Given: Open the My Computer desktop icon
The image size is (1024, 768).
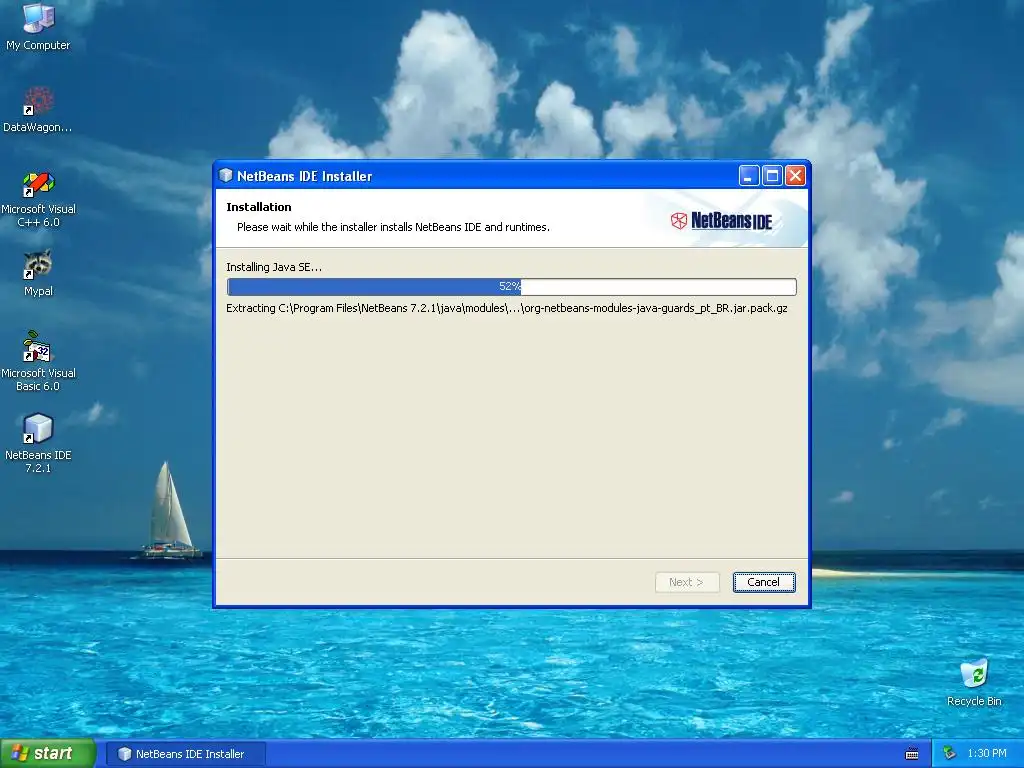Looking at the screenshot, I should click(38, 26).
